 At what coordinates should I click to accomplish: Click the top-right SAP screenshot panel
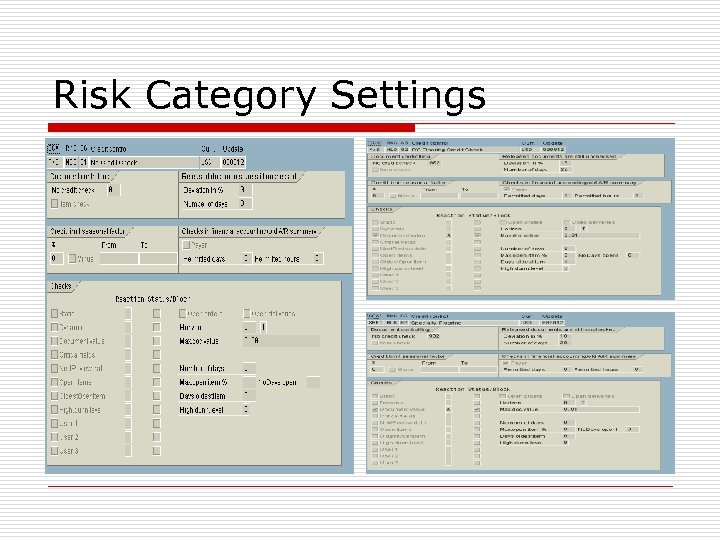click(520, 219)
